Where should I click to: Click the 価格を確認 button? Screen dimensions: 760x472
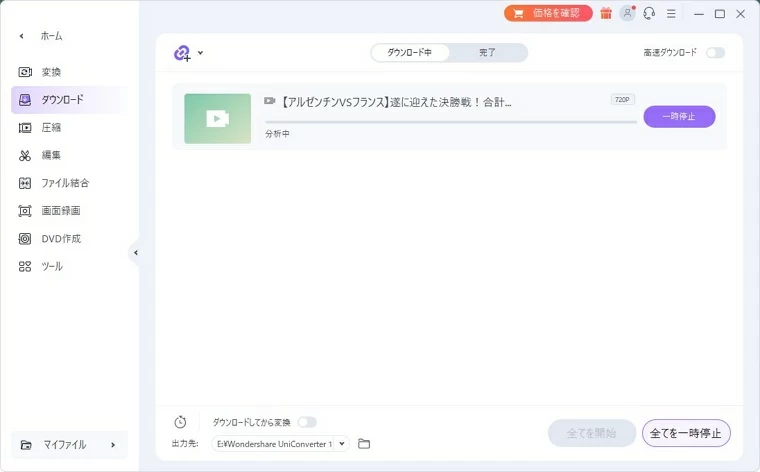[x=548, y=13]
